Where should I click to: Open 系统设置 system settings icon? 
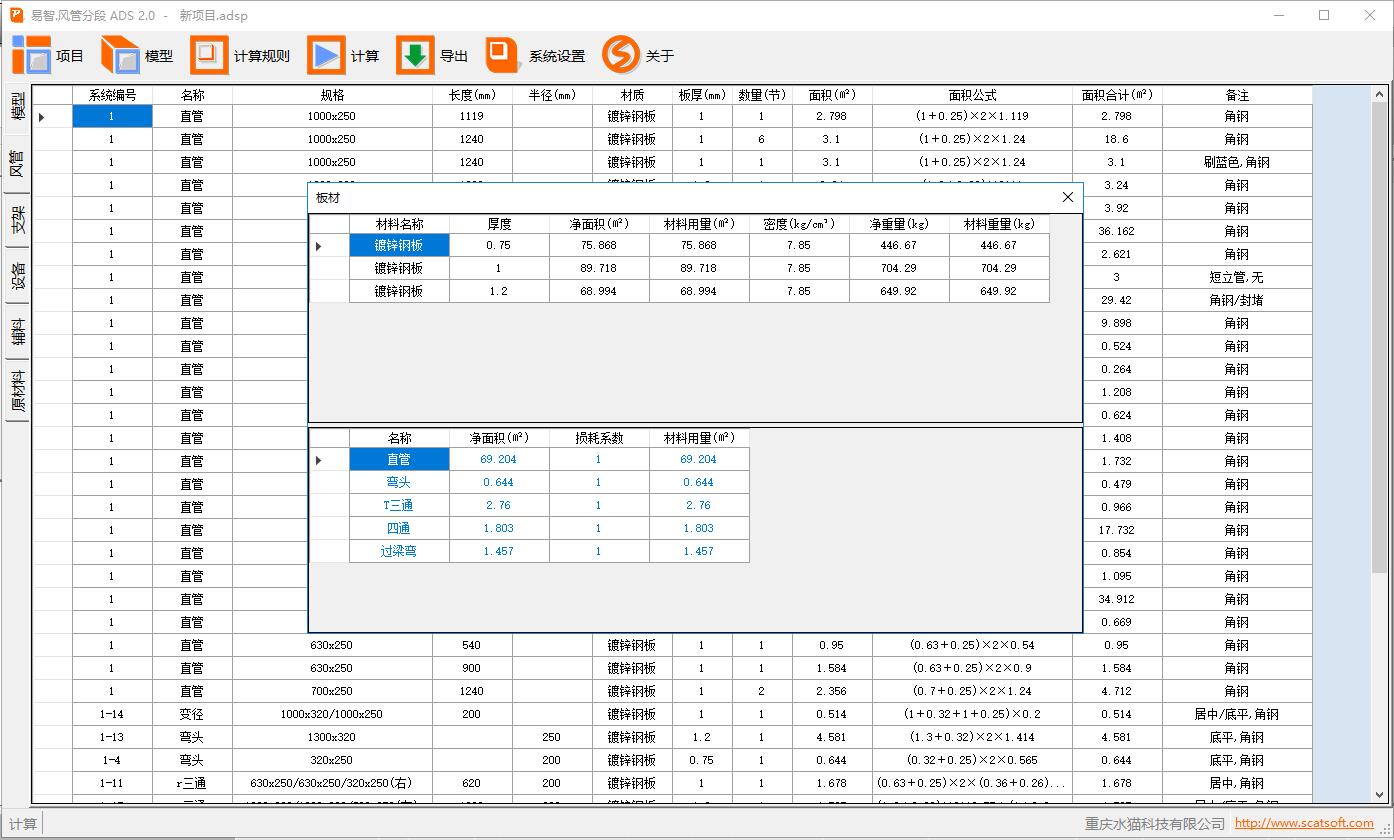point(504,56)
